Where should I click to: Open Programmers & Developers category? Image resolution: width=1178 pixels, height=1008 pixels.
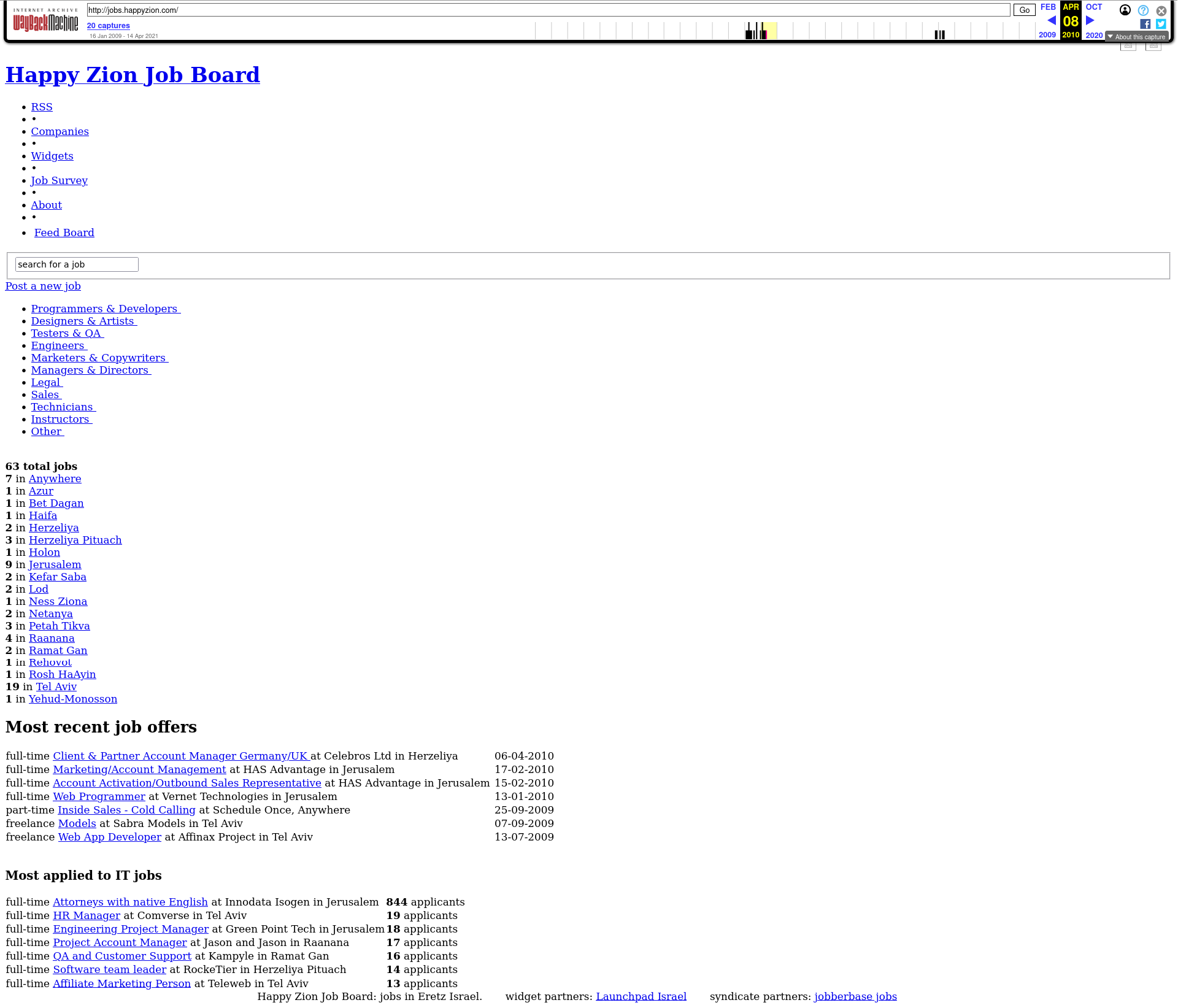[x=106, y=309]
